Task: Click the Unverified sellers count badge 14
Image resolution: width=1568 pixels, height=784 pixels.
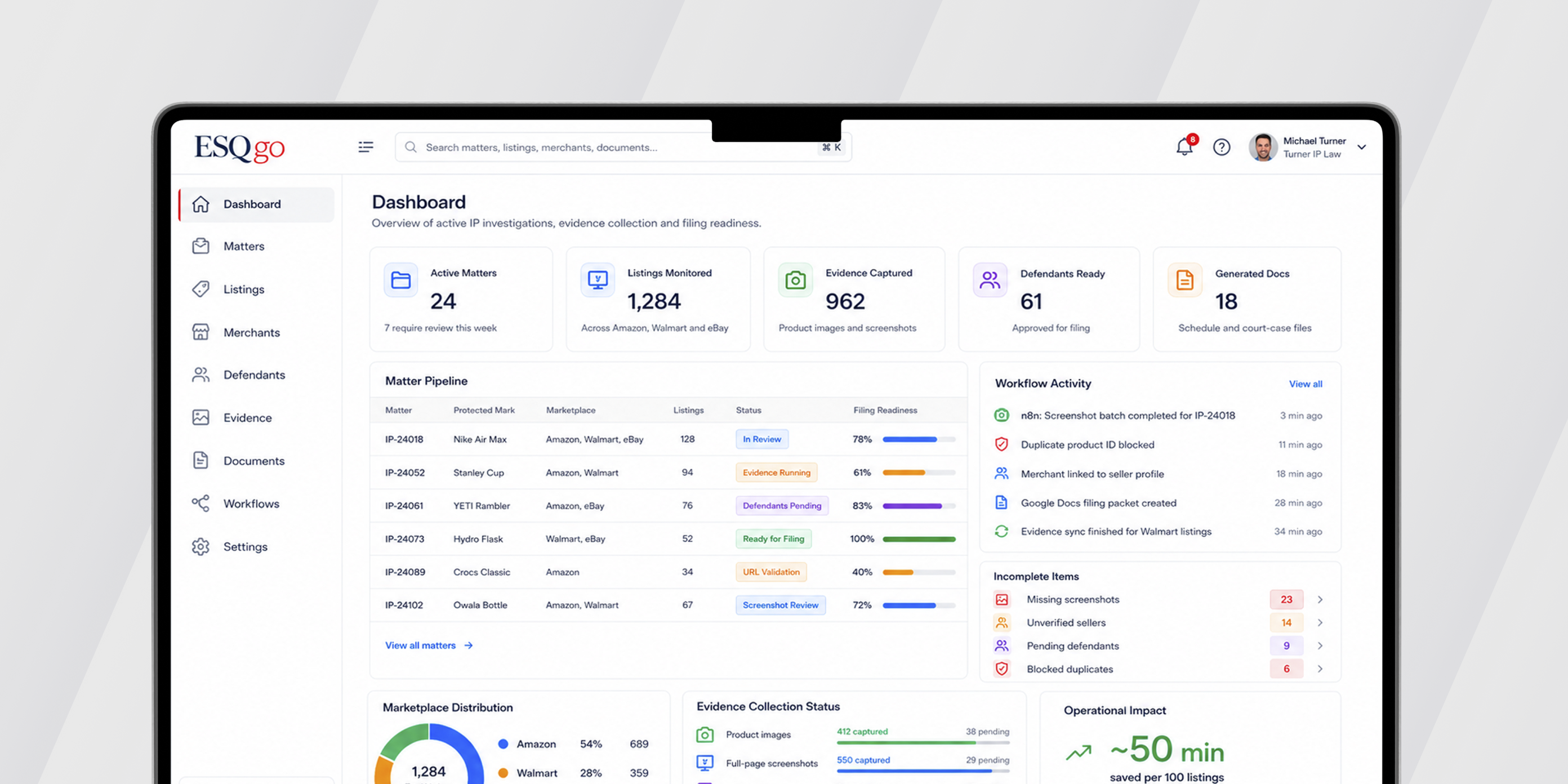Action: tap(1286, 623)
